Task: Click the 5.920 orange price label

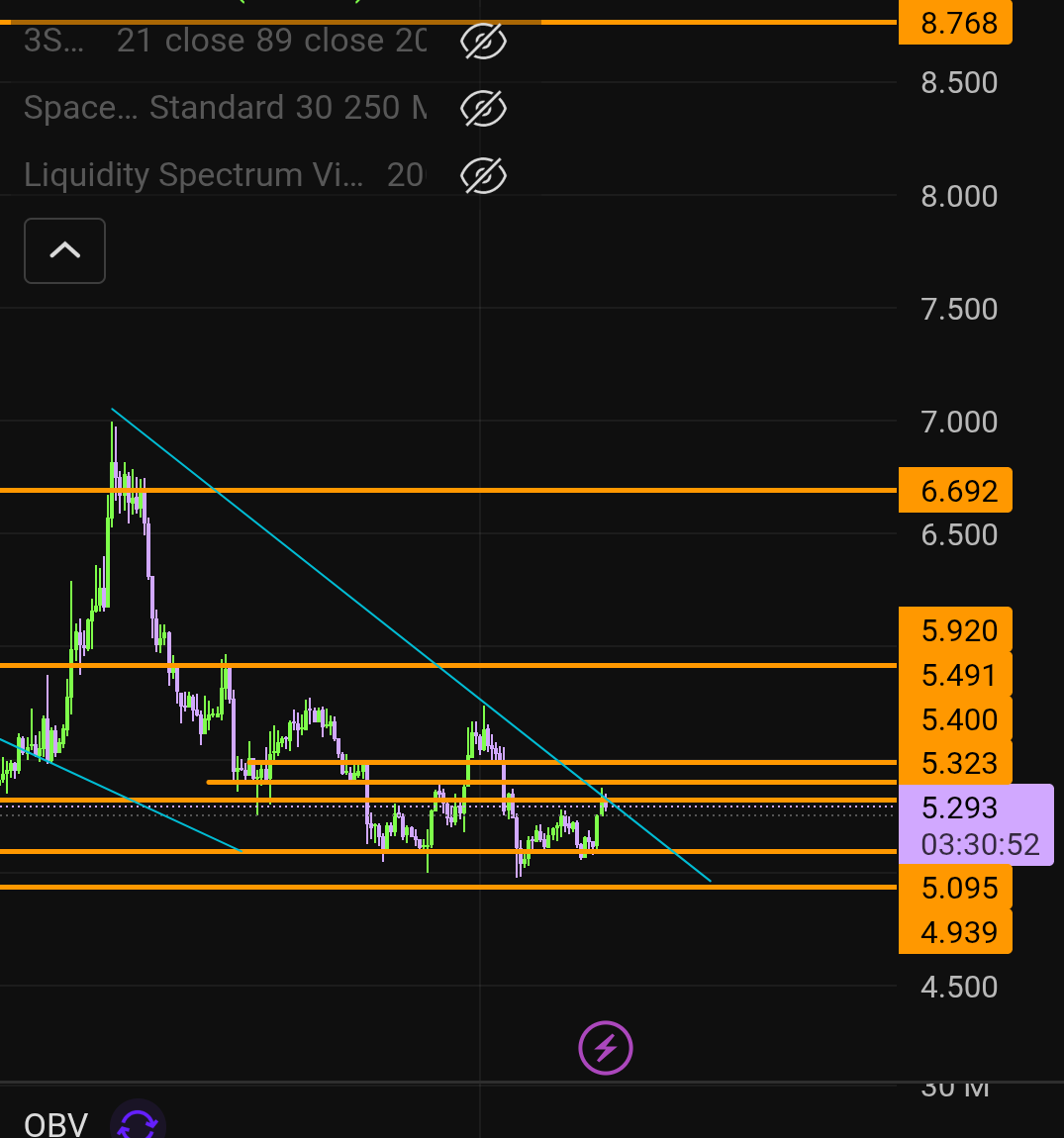Action: point(955,630)
